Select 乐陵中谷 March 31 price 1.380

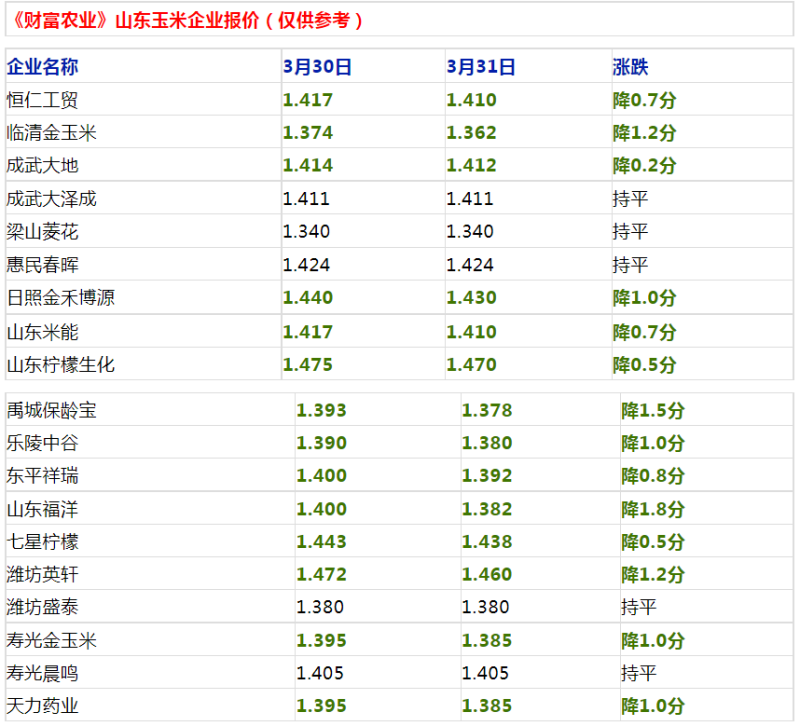pyautogui.click(x=487, y=443)
